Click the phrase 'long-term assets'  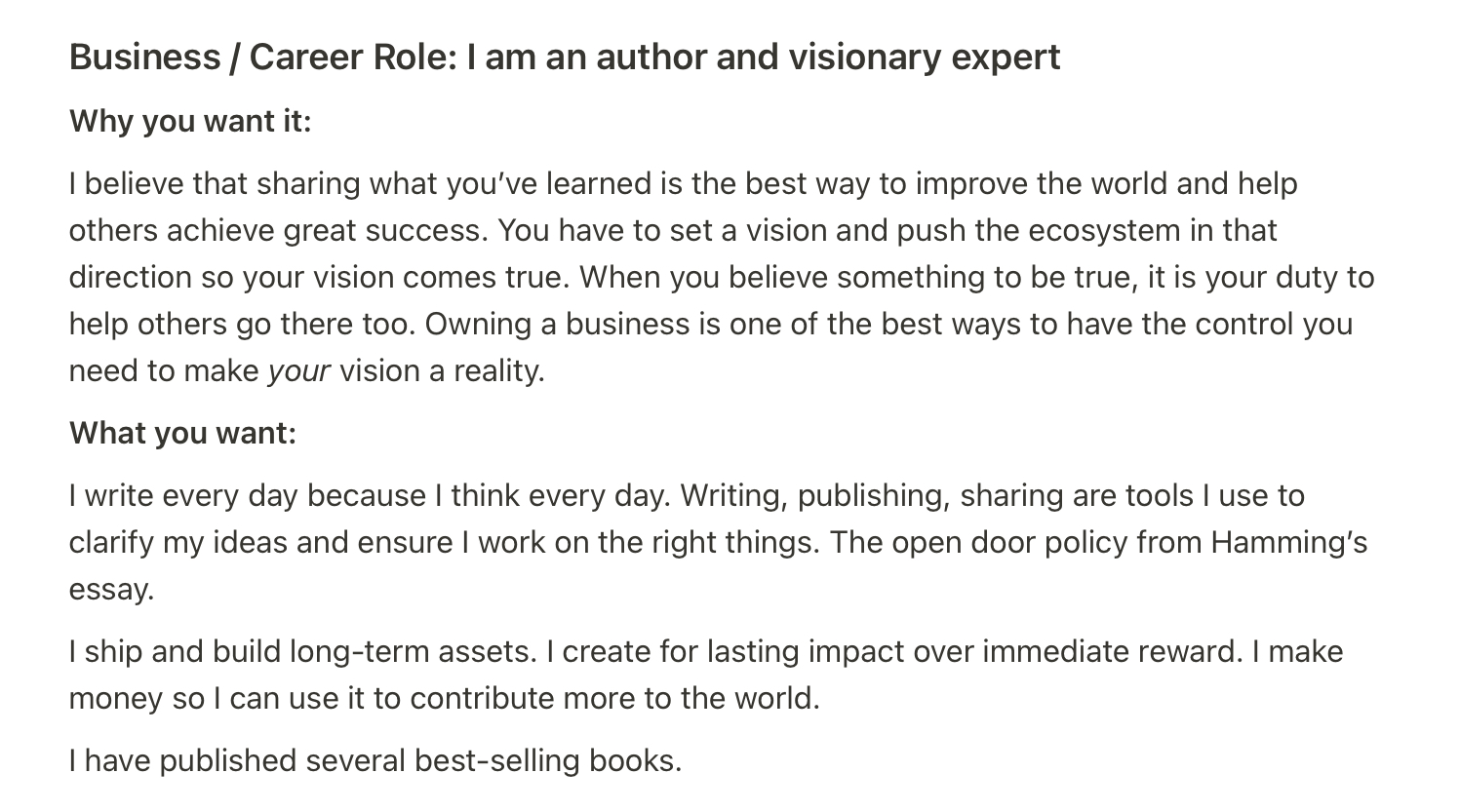pos(414,651)
